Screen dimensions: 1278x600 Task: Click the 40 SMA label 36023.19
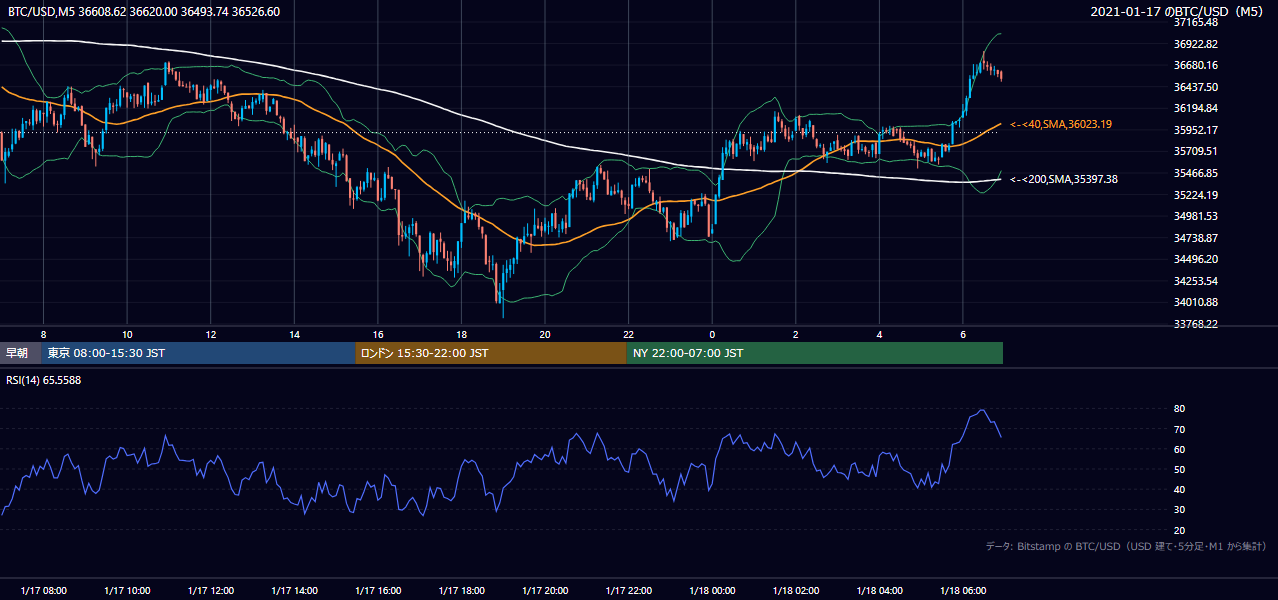pos(1061,124)
